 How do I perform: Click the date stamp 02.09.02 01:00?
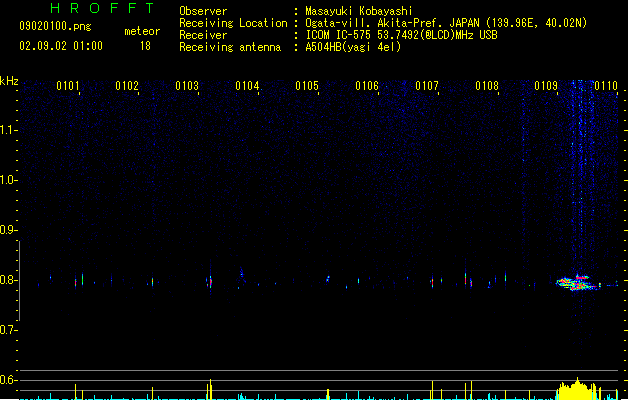point(61,46)
